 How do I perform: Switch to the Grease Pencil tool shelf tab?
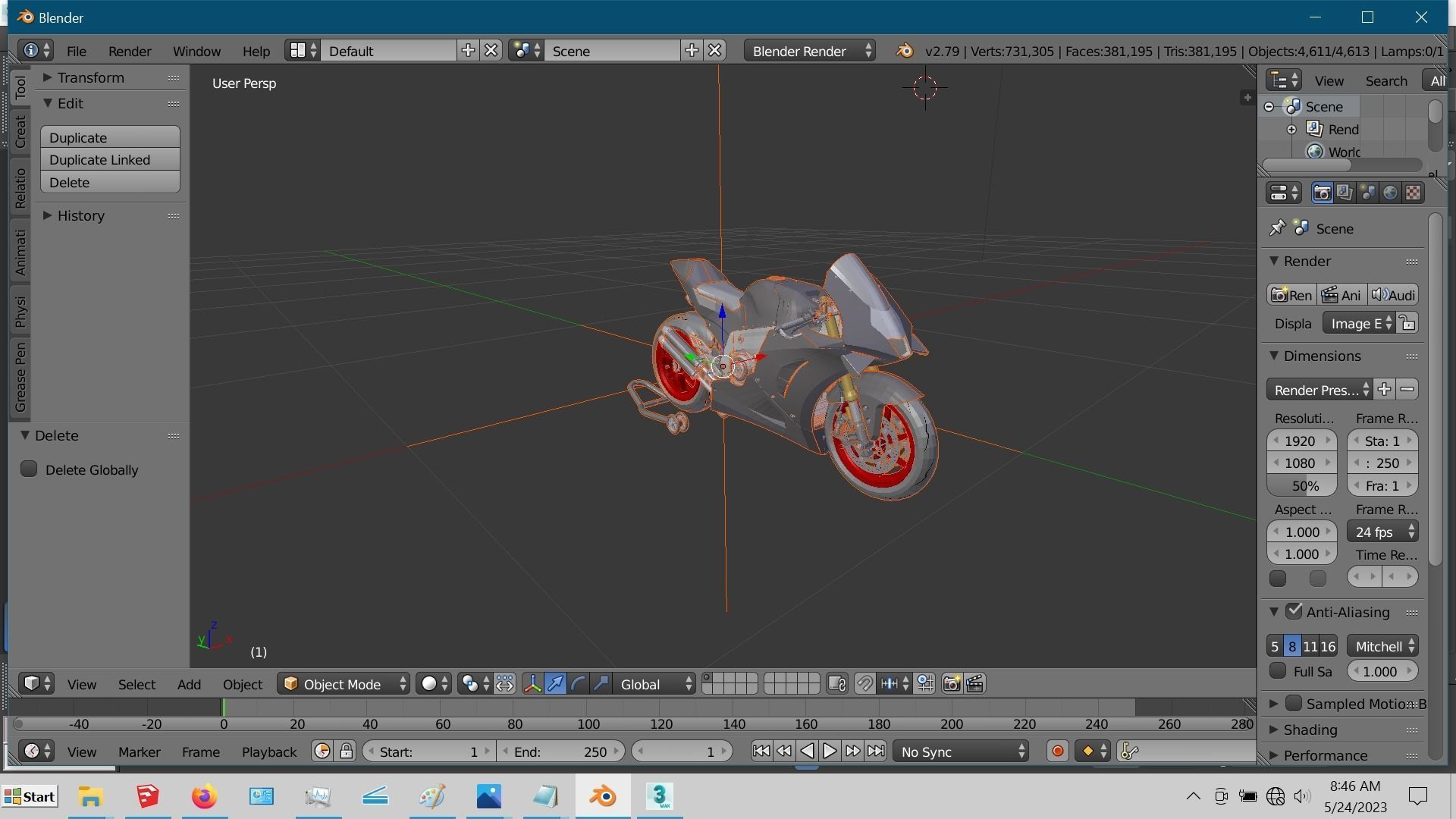[20, 377]
